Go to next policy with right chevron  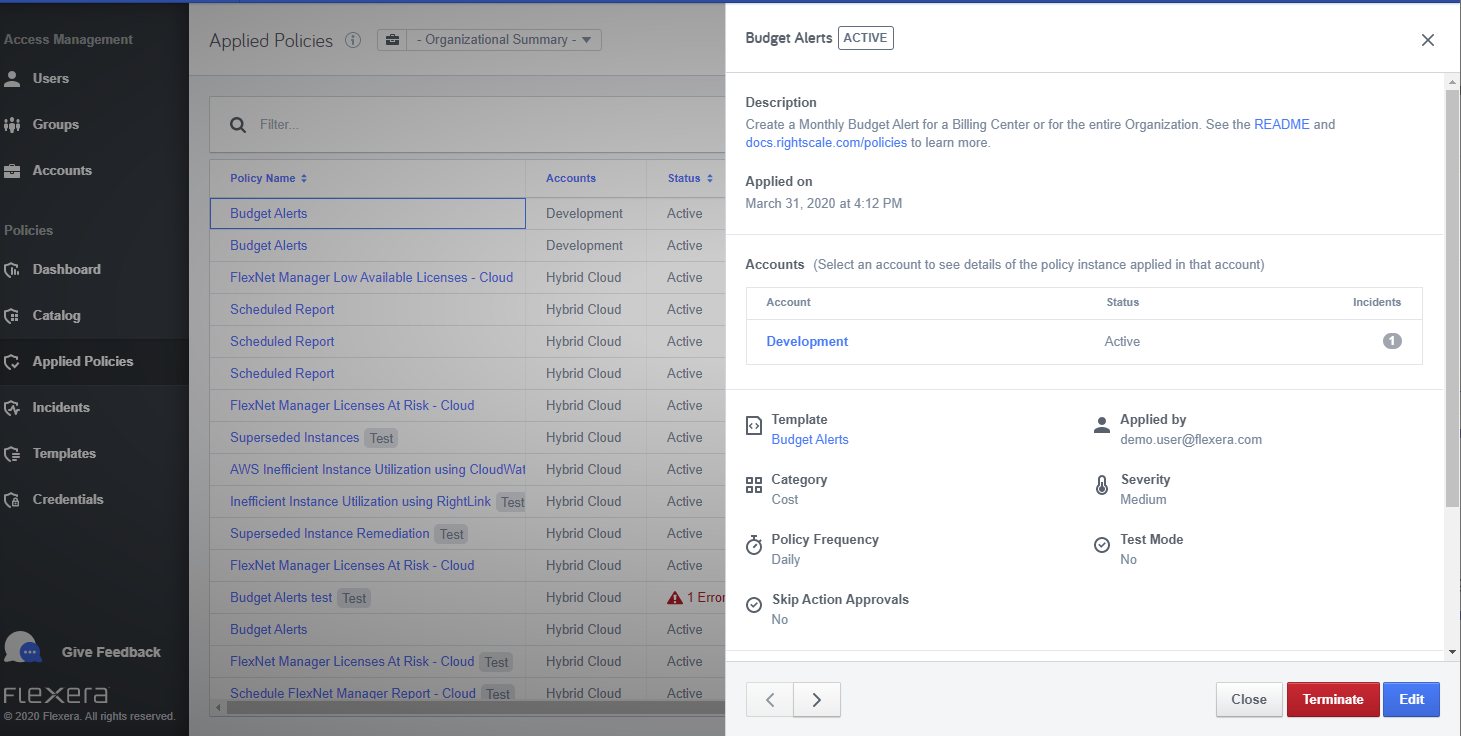pyautogui.click(x=817, y=700)
